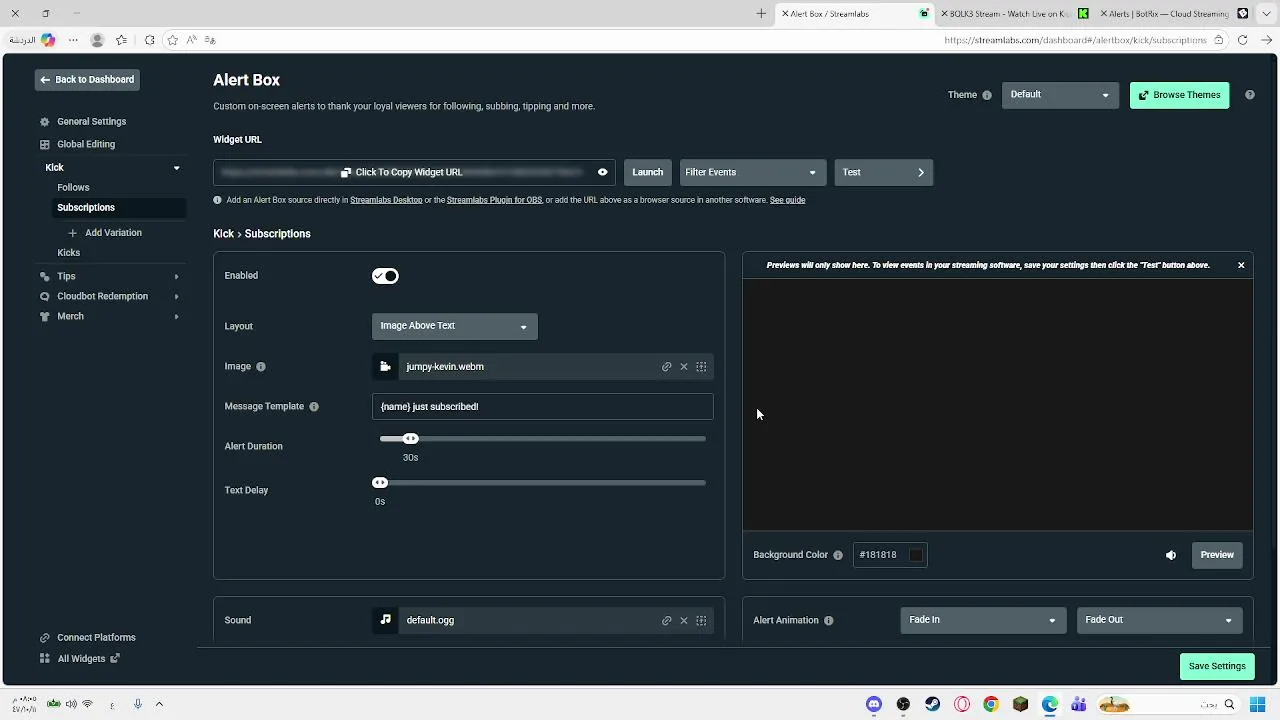
Task: Open General Settings in the sidebar
Action: coord(91,122)
